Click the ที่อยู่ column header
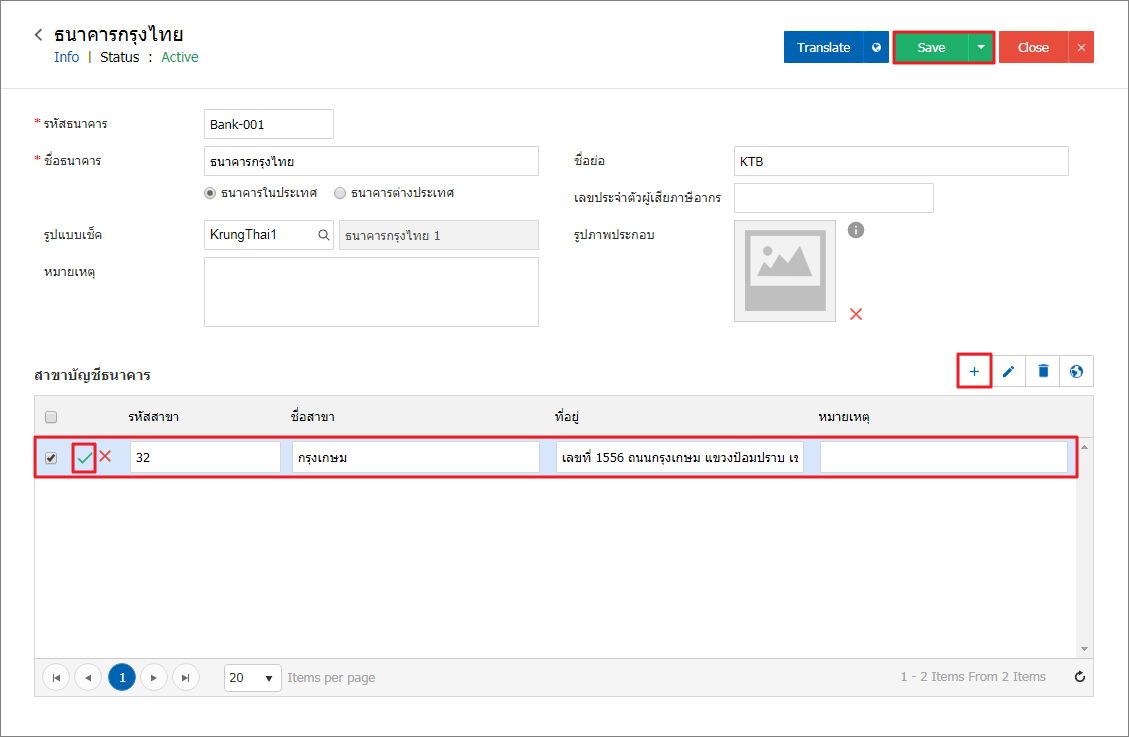The height and width of the screenshot is (737, 1129). click(x=567, y=417)
